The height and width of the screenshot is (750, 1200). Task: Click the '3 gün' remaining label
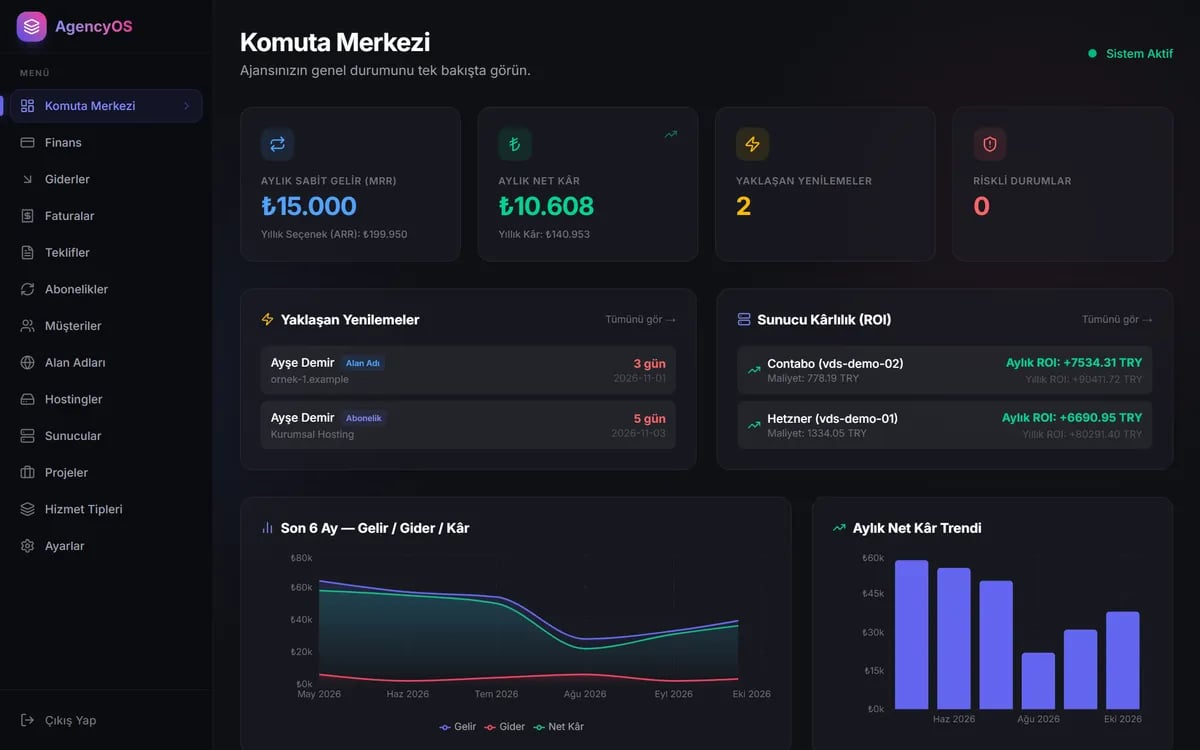[x=649, y=364]
